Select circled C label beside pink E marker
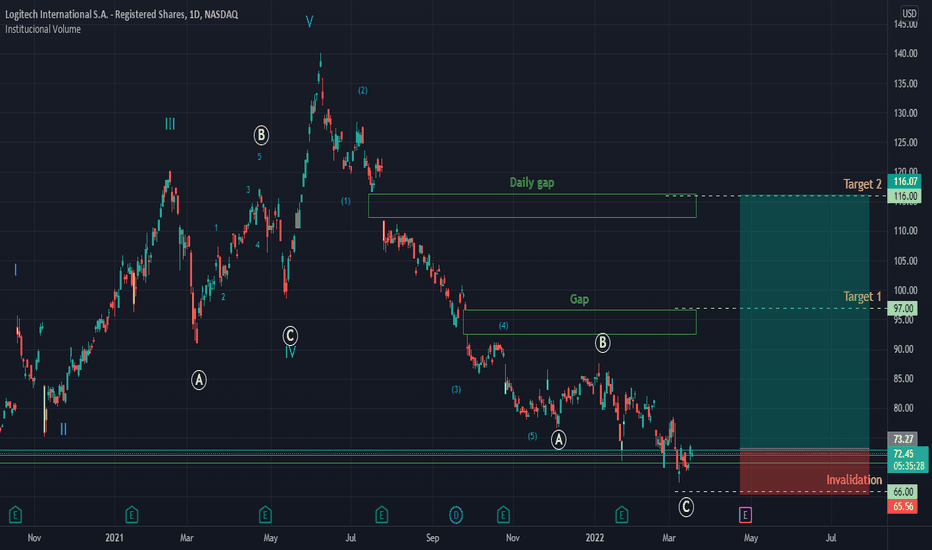 point(687,507)
